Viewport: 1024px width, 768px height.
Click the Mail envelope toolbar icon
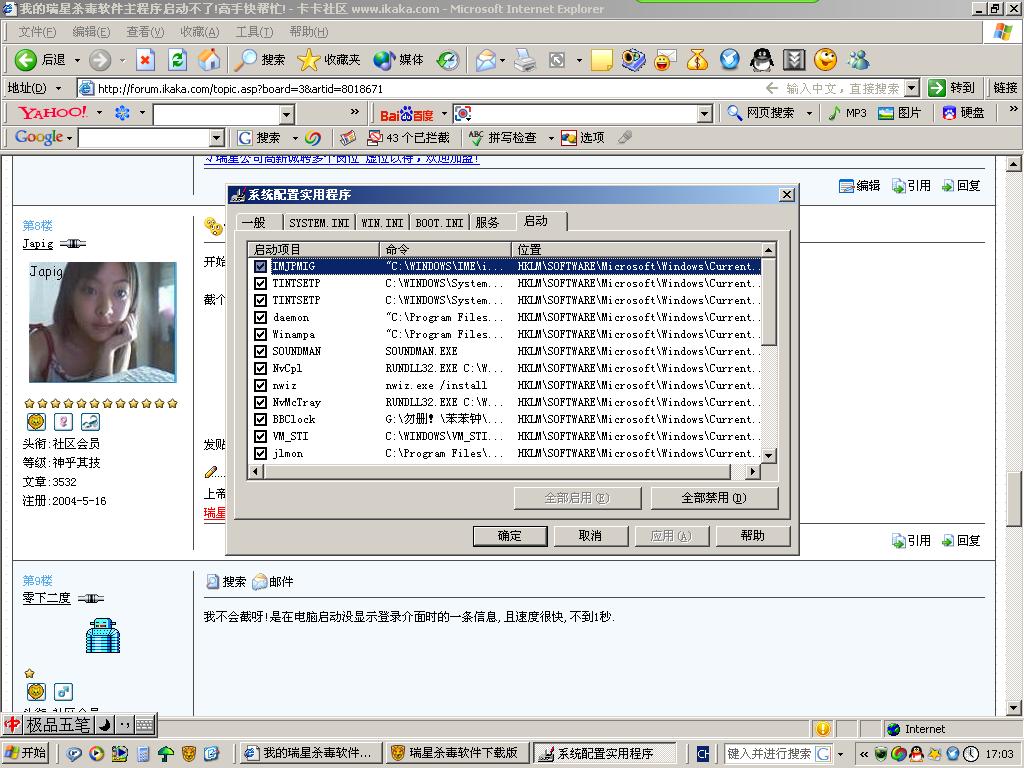tap(486, 60)
